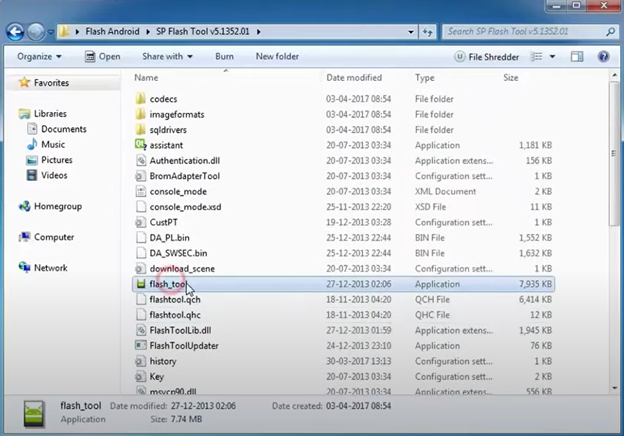Select the Authentication.dll file icon
Image resolution: width=624 pixels, height=436 pixels.
click(x=140, y=160)
